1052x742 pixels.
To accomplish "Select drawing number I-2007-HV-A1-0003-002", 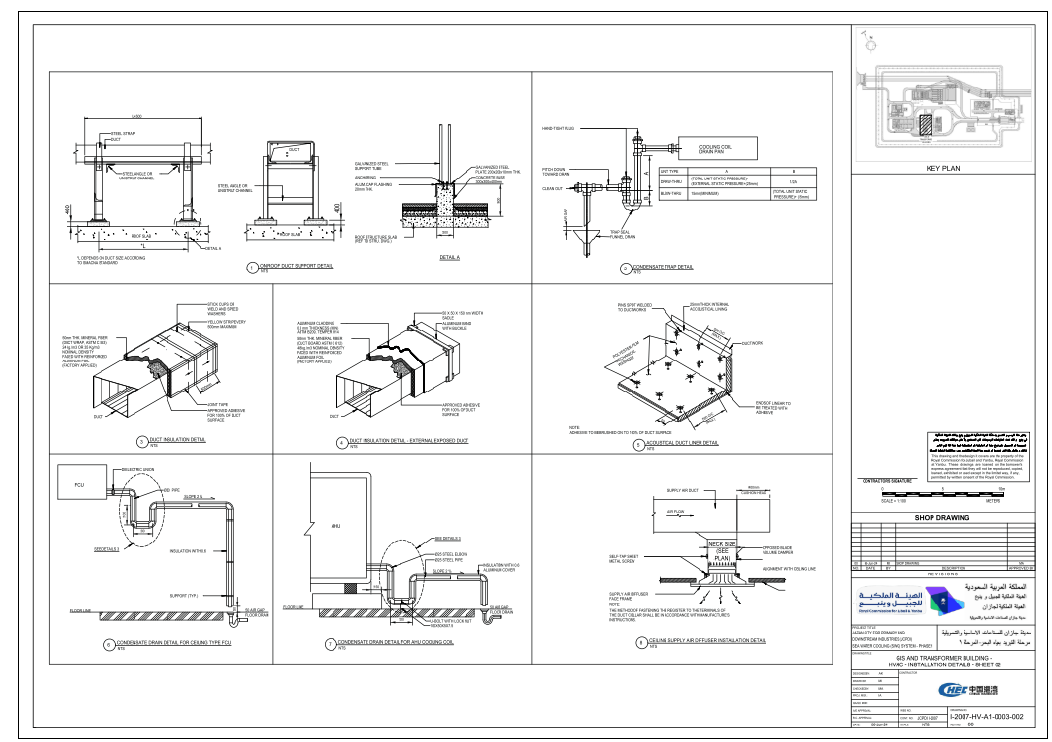I will 987,718.
